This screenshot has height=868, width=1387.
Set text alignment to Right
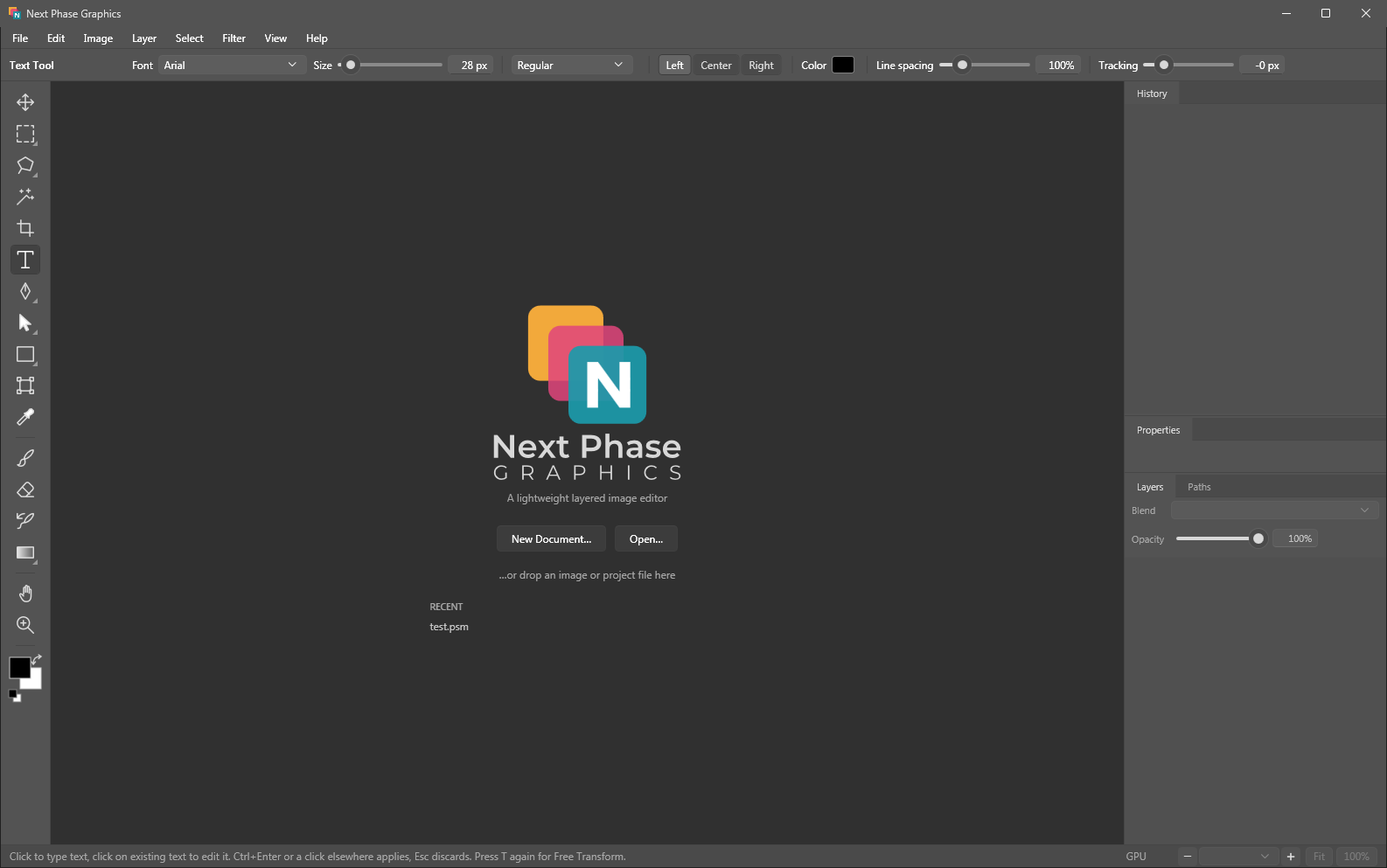pos(761,66)
